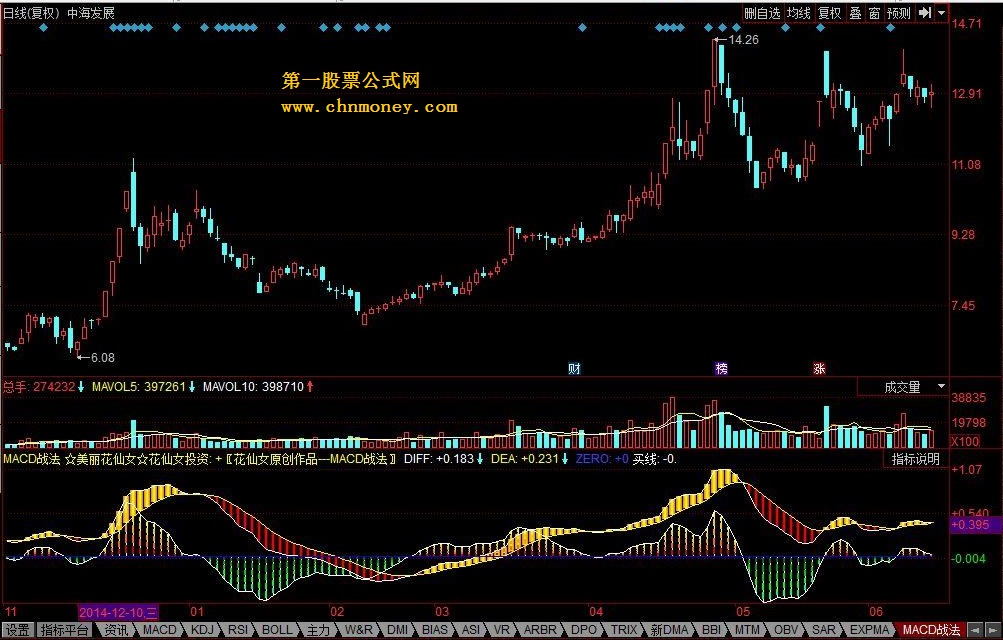Select the W&R indicator tab
1003x640 pixels.
(359, 630)
